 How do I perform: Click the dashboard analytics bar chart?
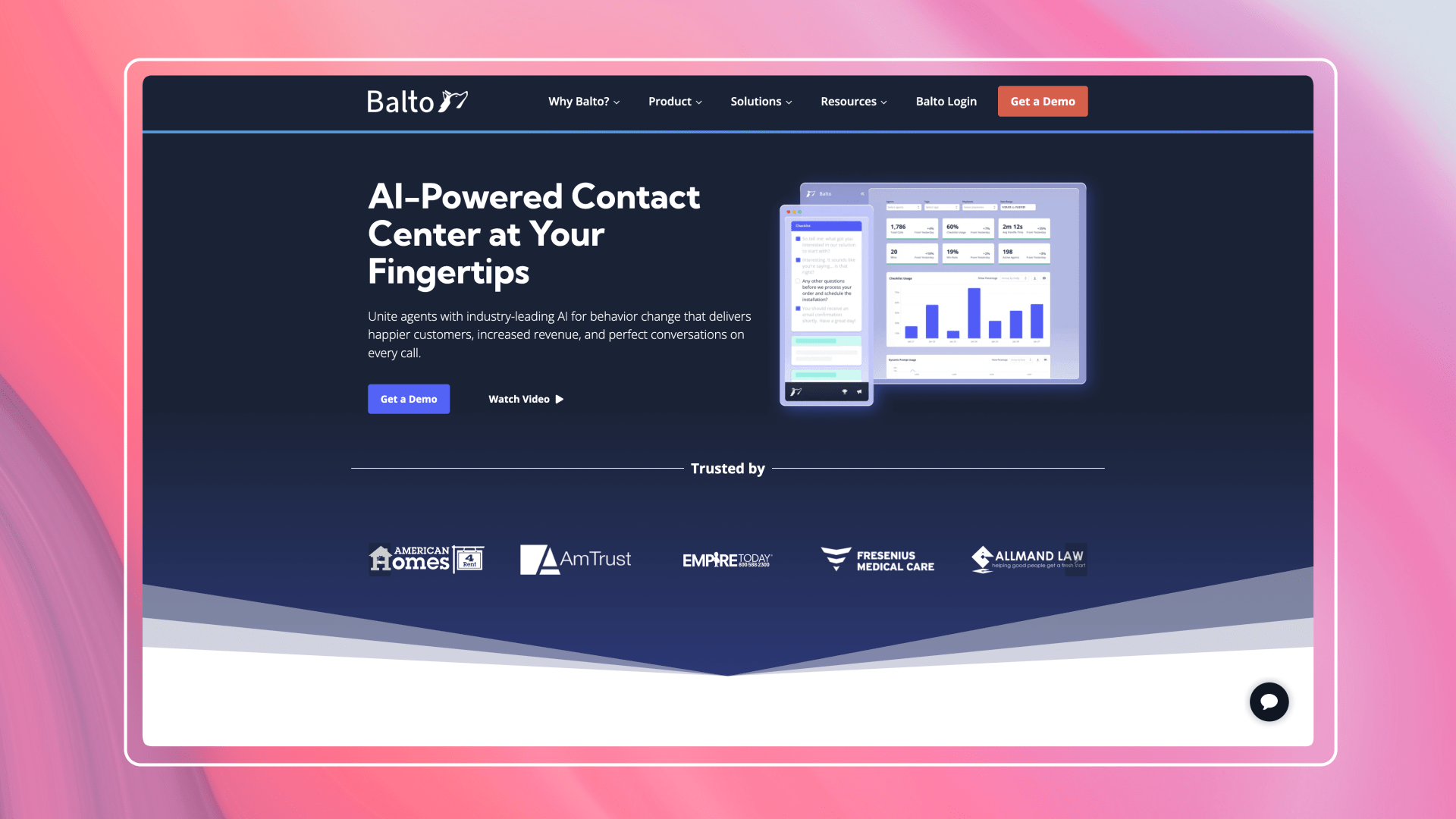[965, 315]
